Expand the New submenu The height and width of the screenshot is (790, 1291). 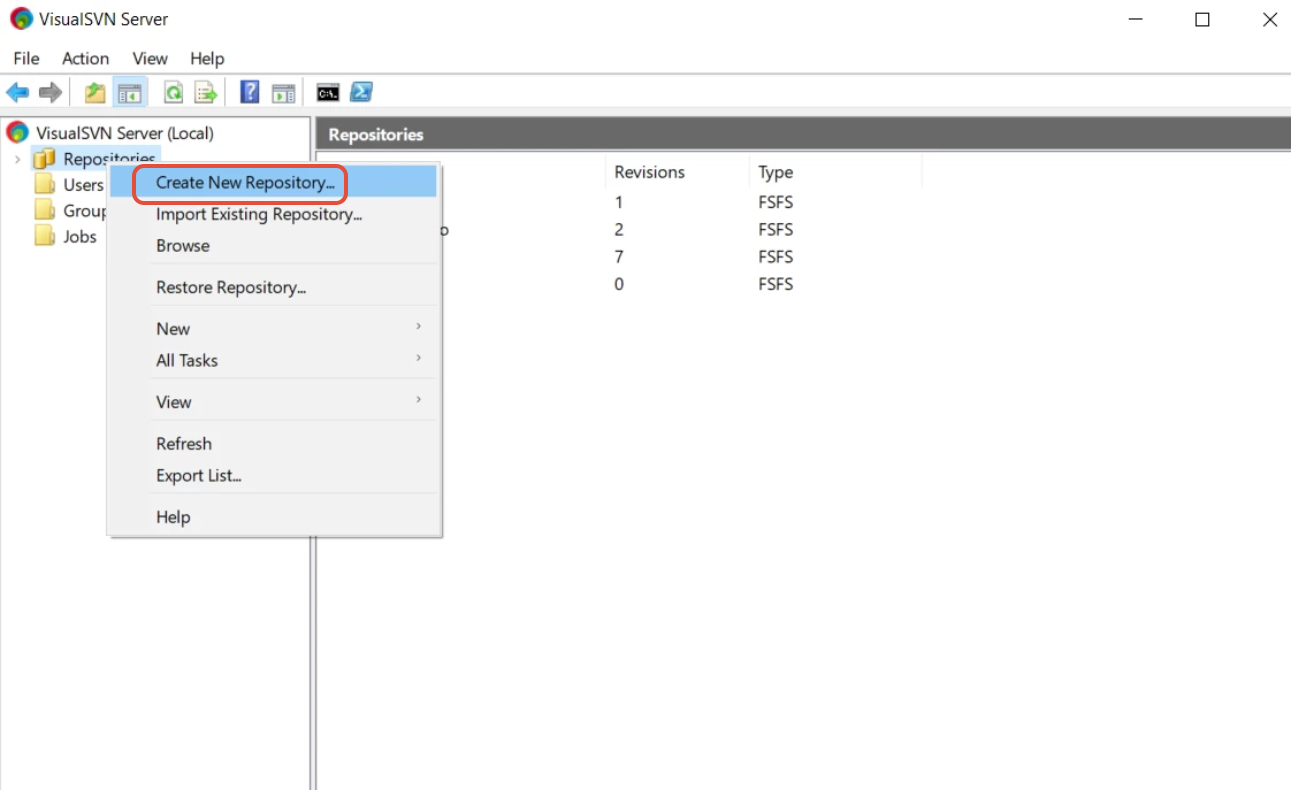[x=250, y=328]
